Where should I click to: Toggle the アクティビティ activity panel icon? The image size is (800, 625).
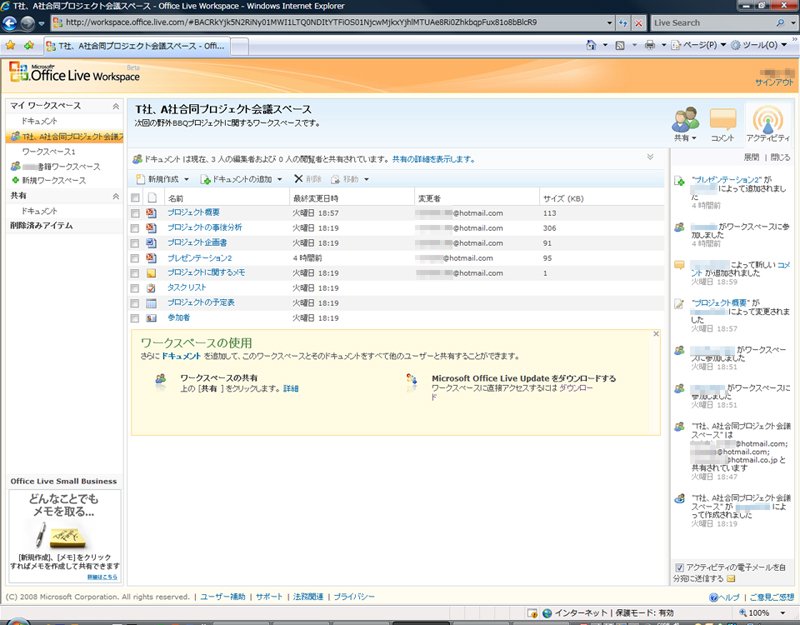pyautogui.click(x=767, y=120)
